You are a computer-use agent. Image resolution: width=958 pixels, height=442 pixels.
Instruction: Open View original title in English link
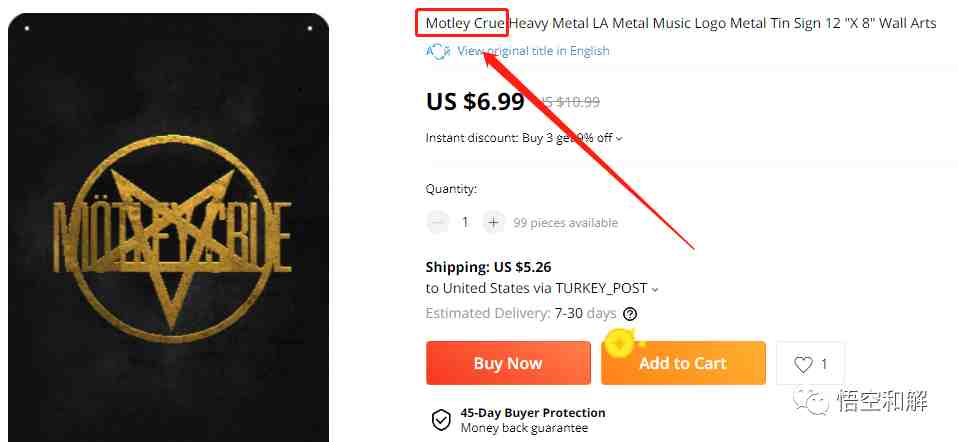[x=533, y=51]
